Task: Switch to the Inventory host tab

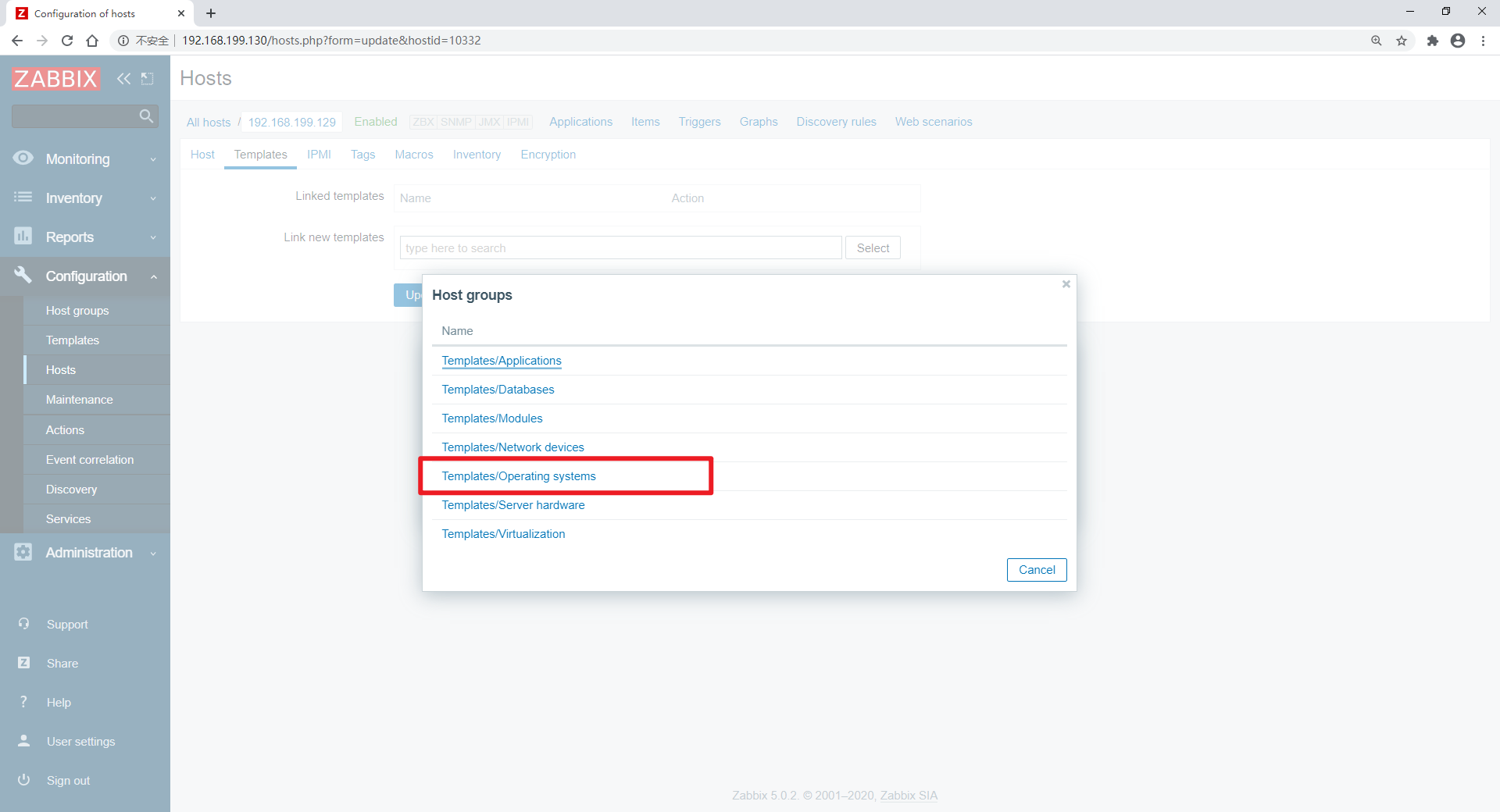Action: pos(477,155)
